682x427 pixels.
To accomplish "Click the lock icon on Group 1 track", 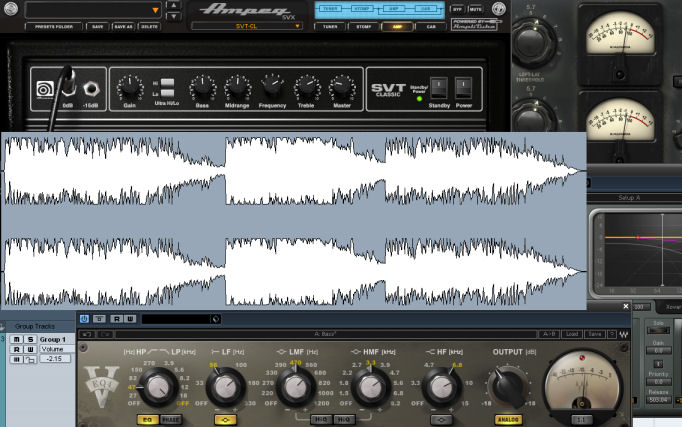I will (x=30, y=359).
